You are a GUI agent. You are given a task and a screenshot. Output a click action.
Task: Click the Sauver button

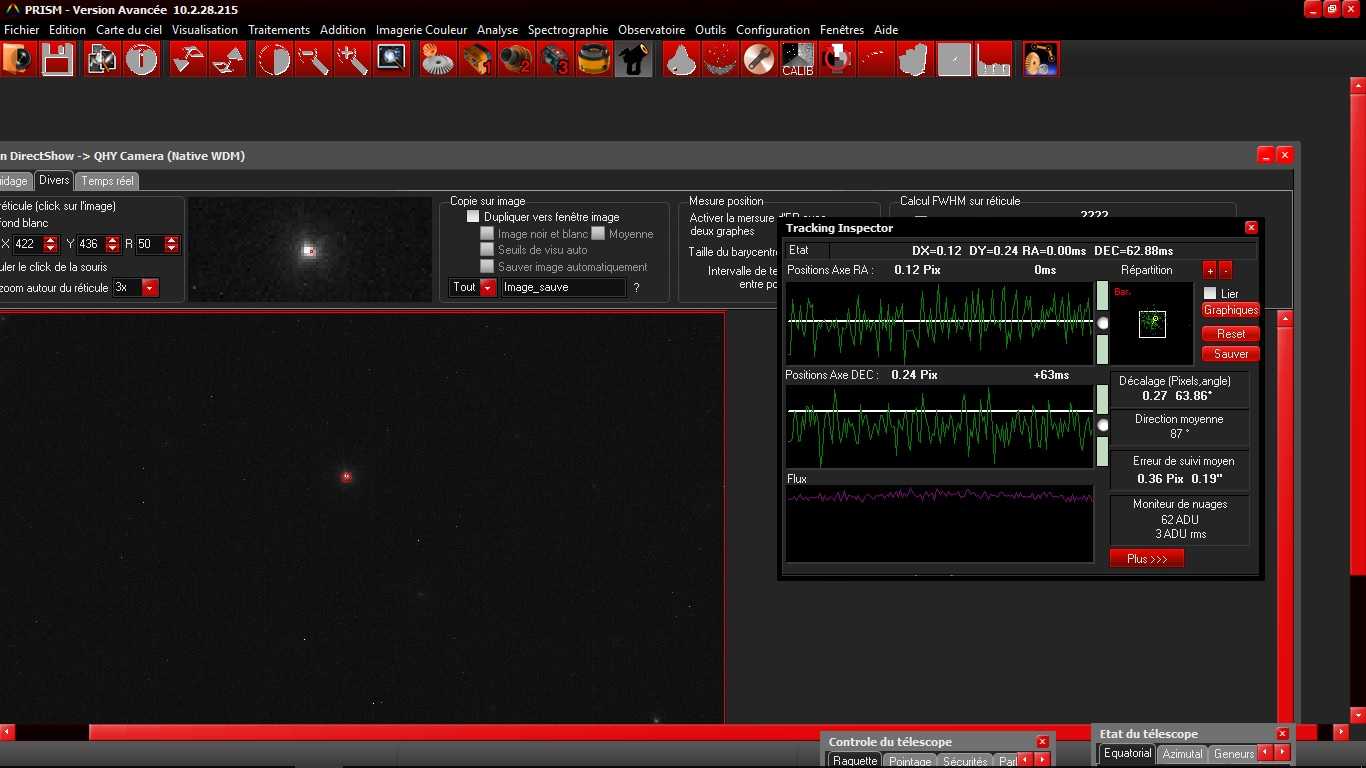pyautogui.click(x=1230, y=354)
